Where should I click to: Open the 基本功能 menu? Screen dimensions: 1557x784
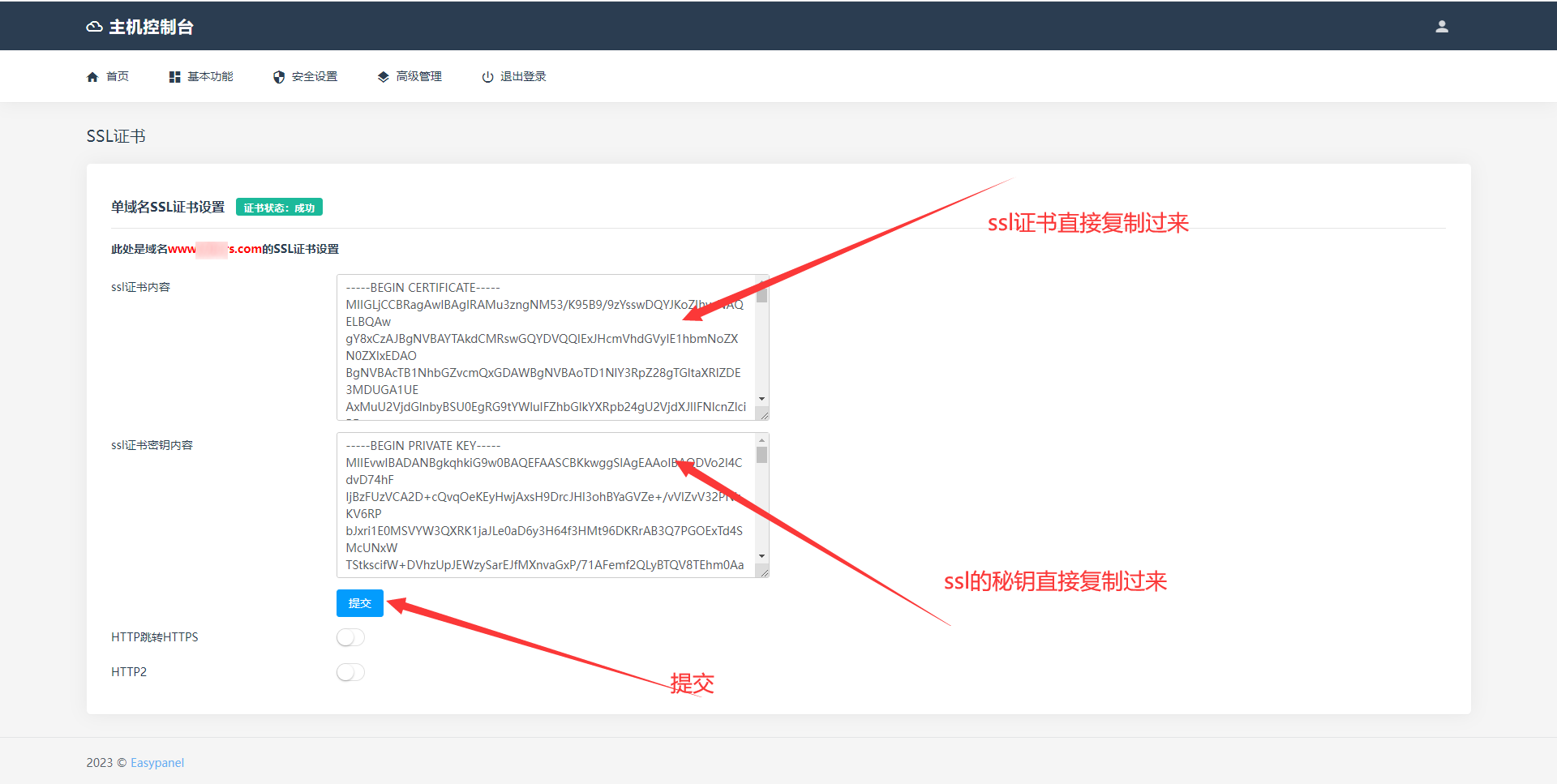[x=210, y=76]
